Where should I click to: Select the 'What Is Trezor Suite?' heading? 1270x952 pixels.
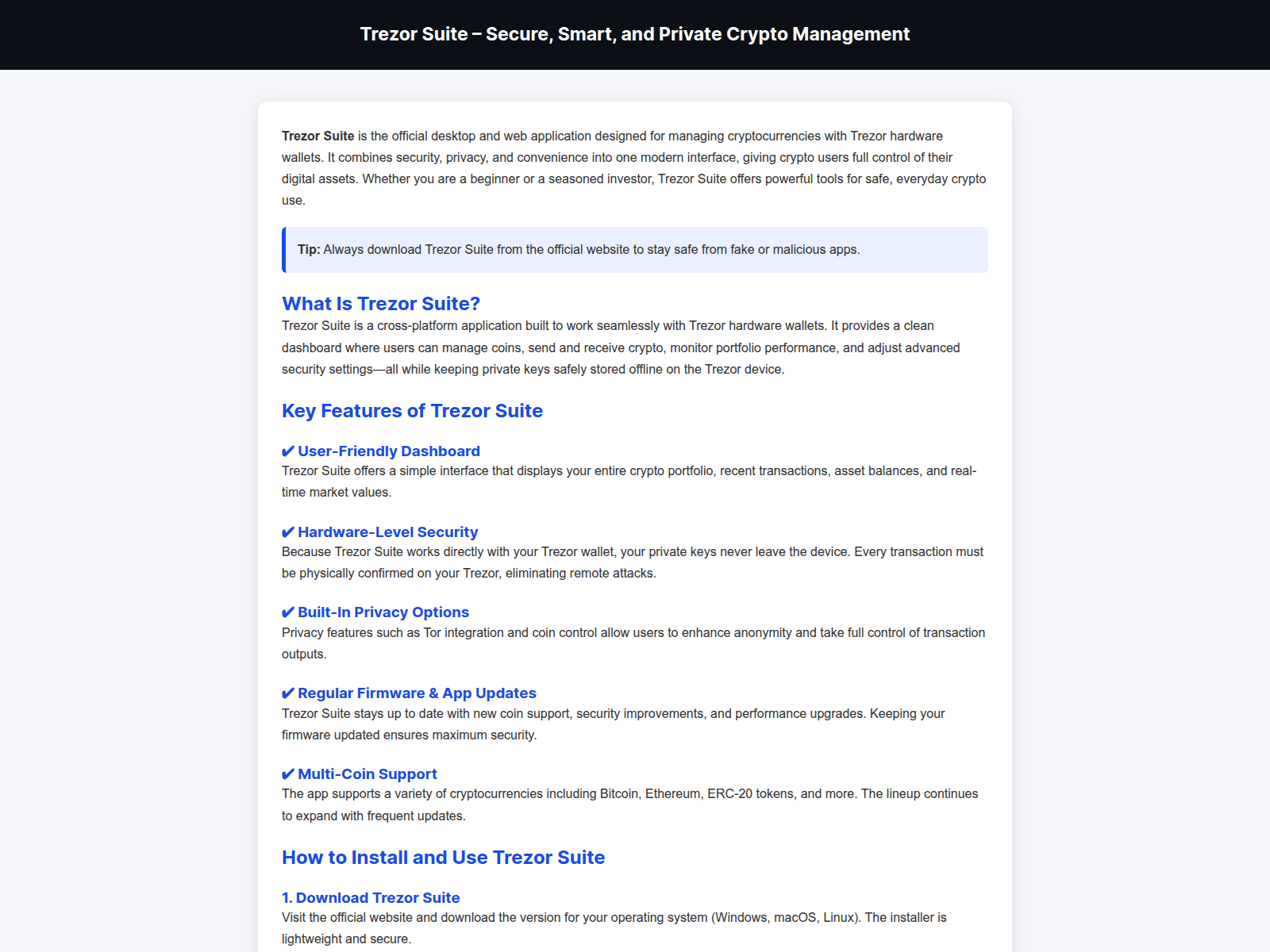tap(381, 304)
